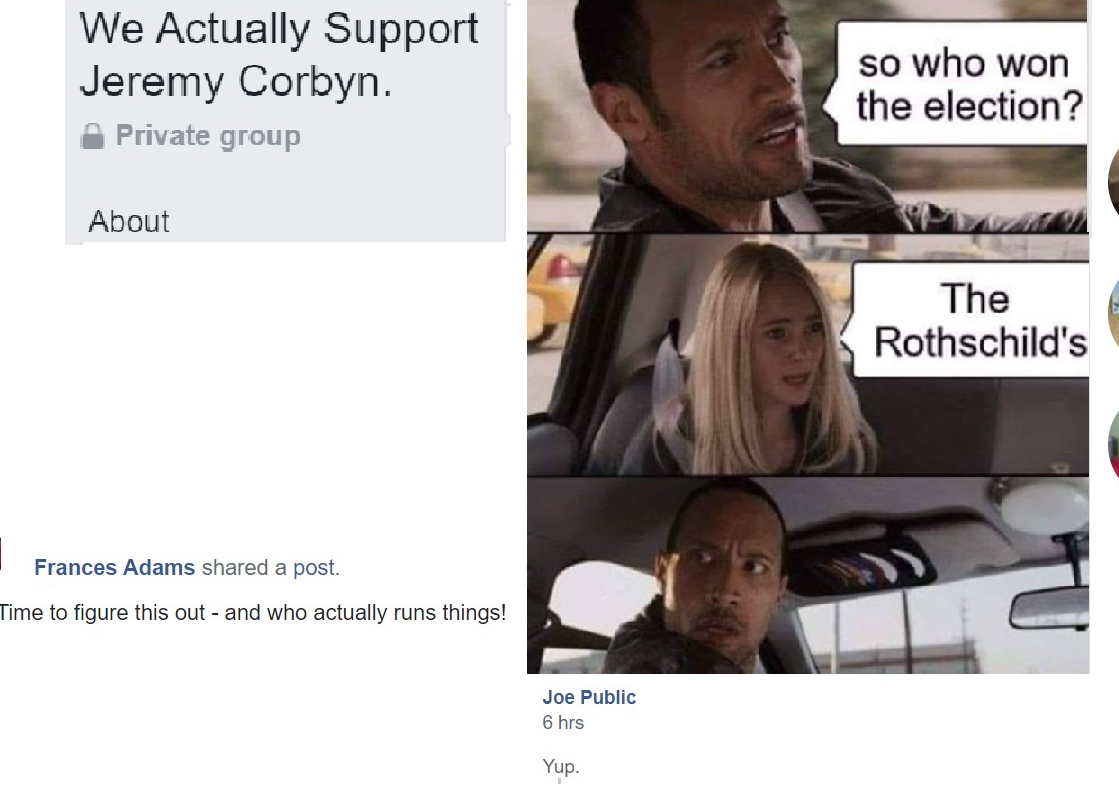1119x799 pixels.
Task: Click the middle meme panel with blonde girl
Action: (808, 355)
